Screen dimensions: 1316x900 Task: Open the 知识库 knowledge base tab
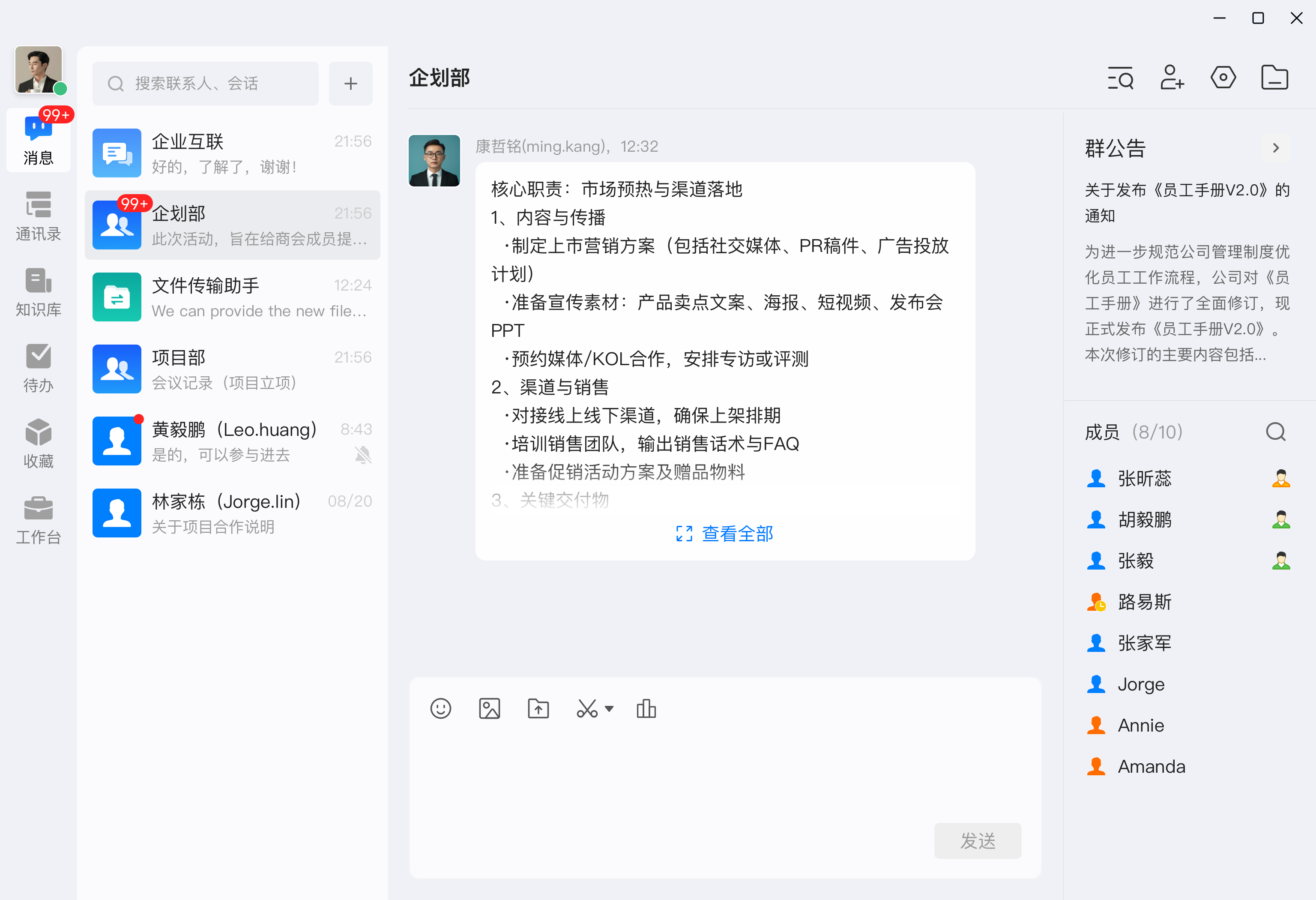pos(39,292)
